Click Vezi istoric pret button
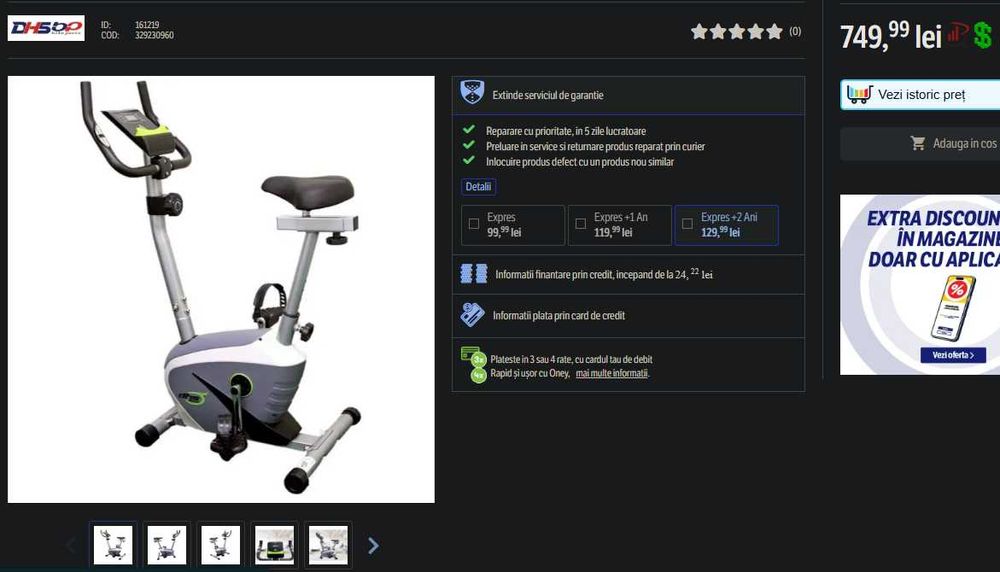Image resolution: width=1000 pixels, height=572 pixels. pos(920,95)
